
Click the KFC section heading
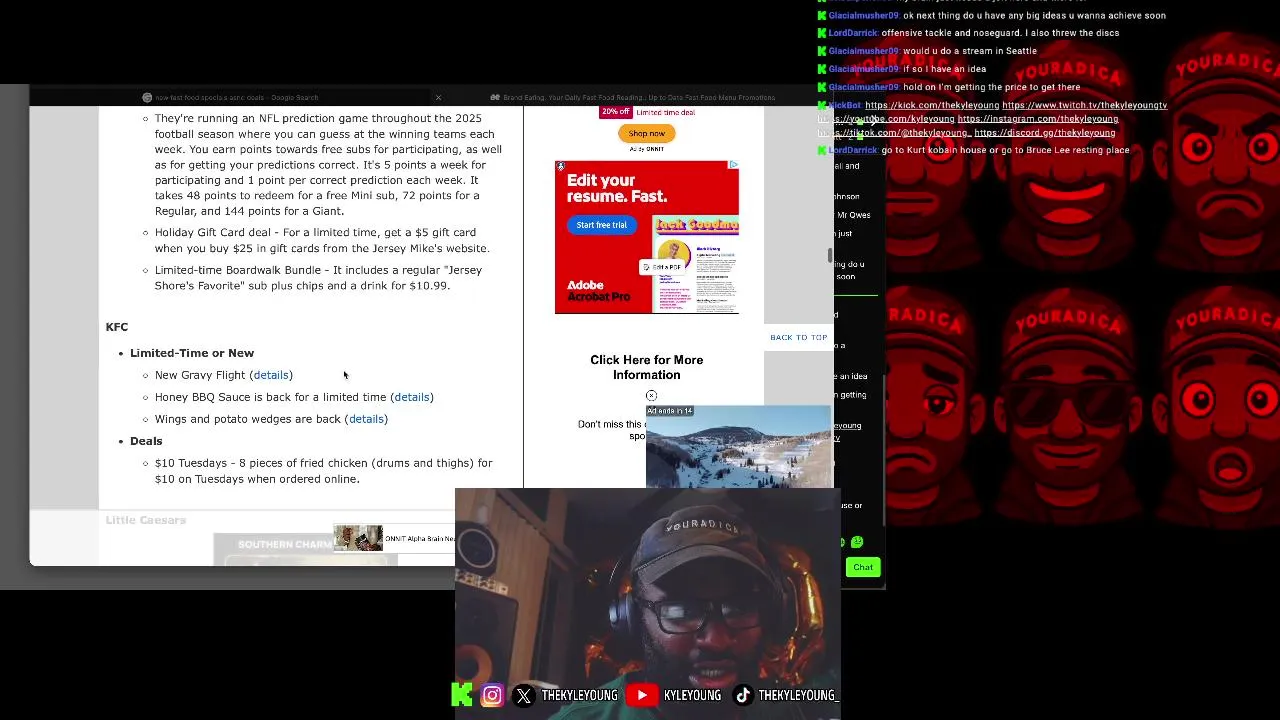117,327
